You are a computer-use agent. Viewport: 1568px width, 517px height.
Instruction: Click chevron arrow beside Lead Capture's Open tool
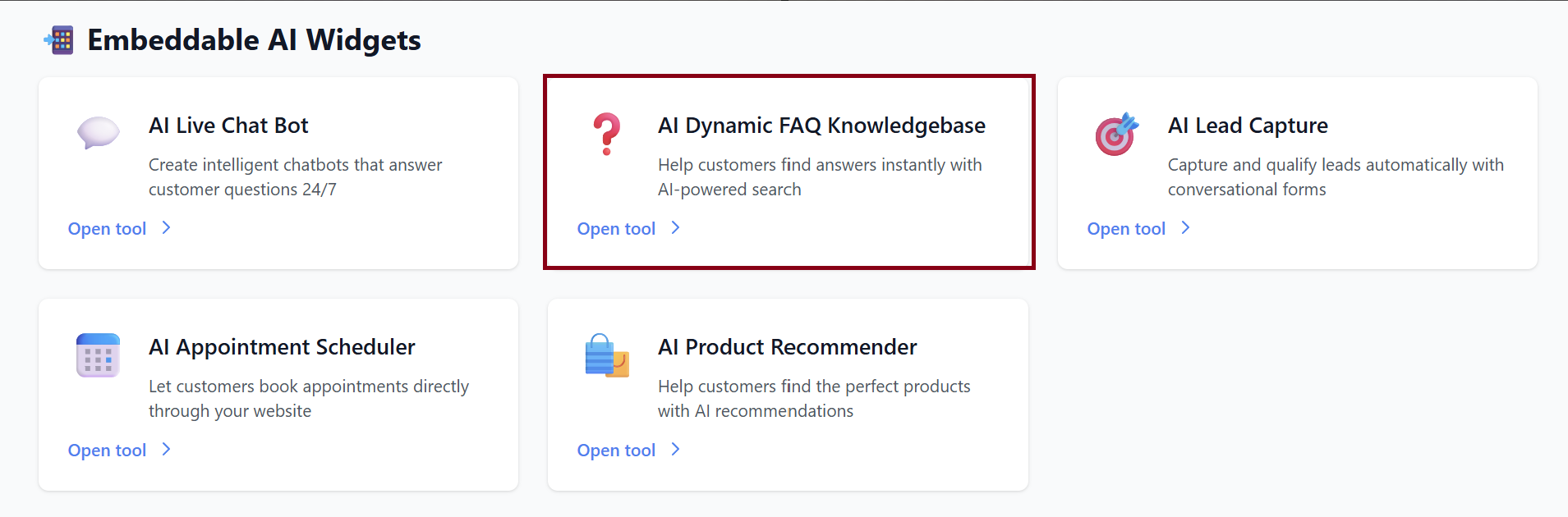[1186, 228]
